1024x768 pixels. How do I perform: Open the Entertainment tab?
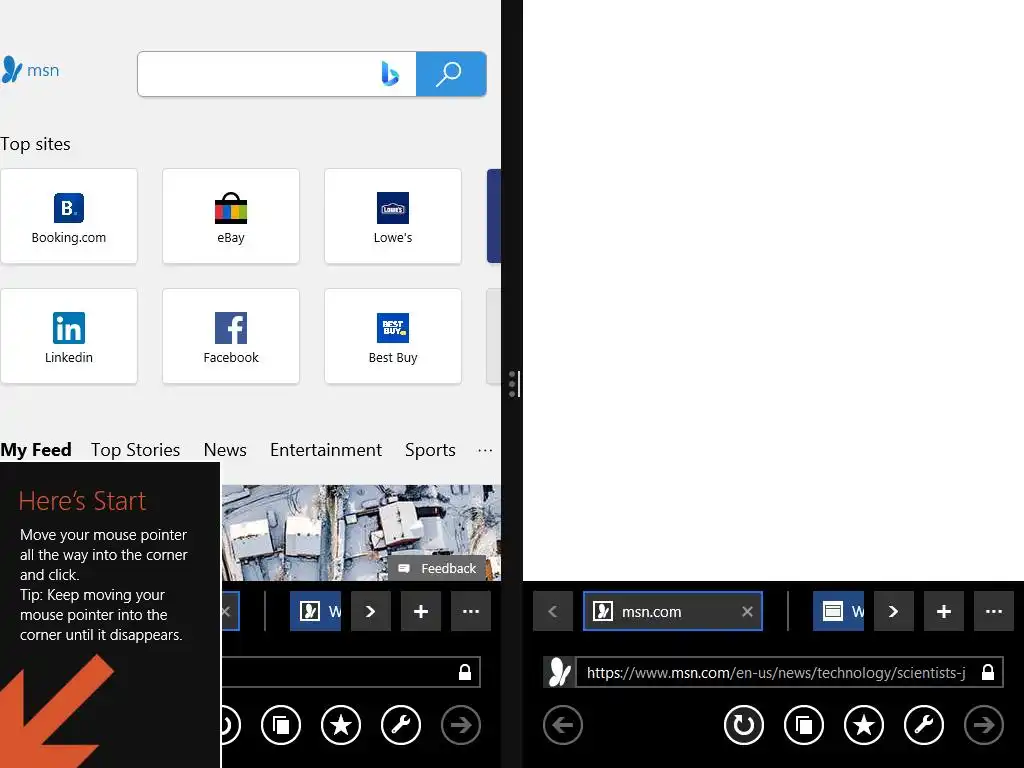[x=326, y=450]
